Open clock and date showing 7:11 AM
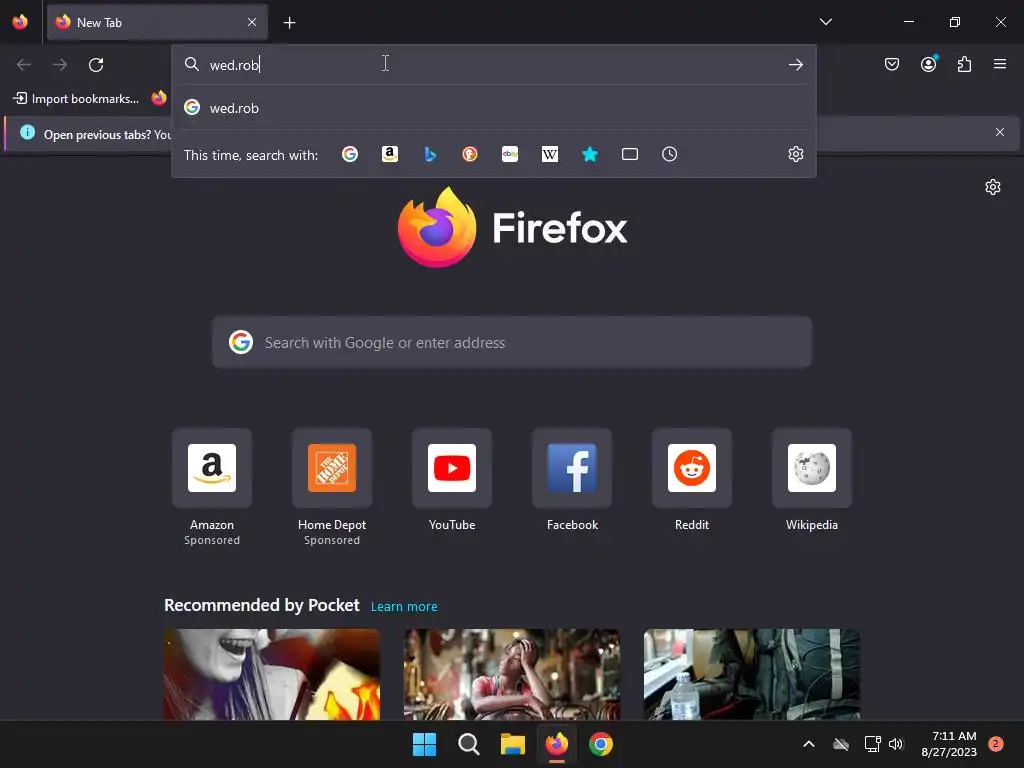1024x768 pixels. pyautogui.click(x=949, y=744)
